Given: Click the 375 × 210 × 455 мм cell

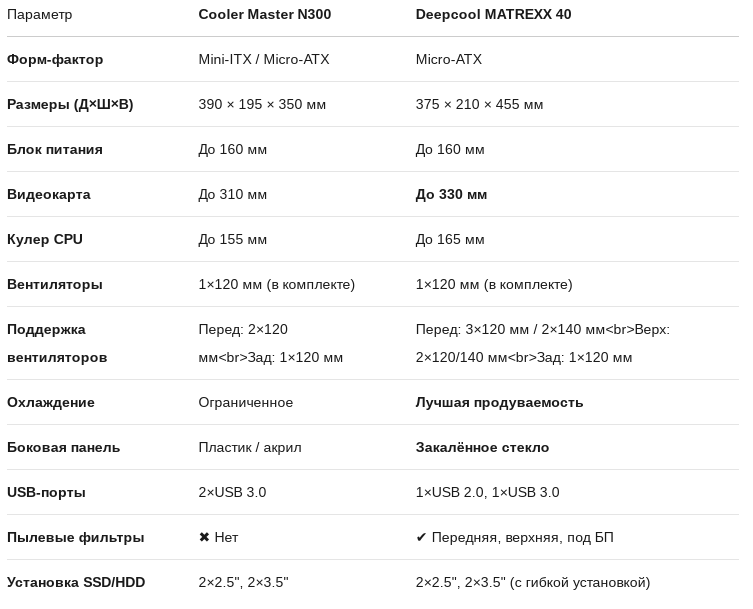Looking at the screenshot, I should tap(479, 104).
